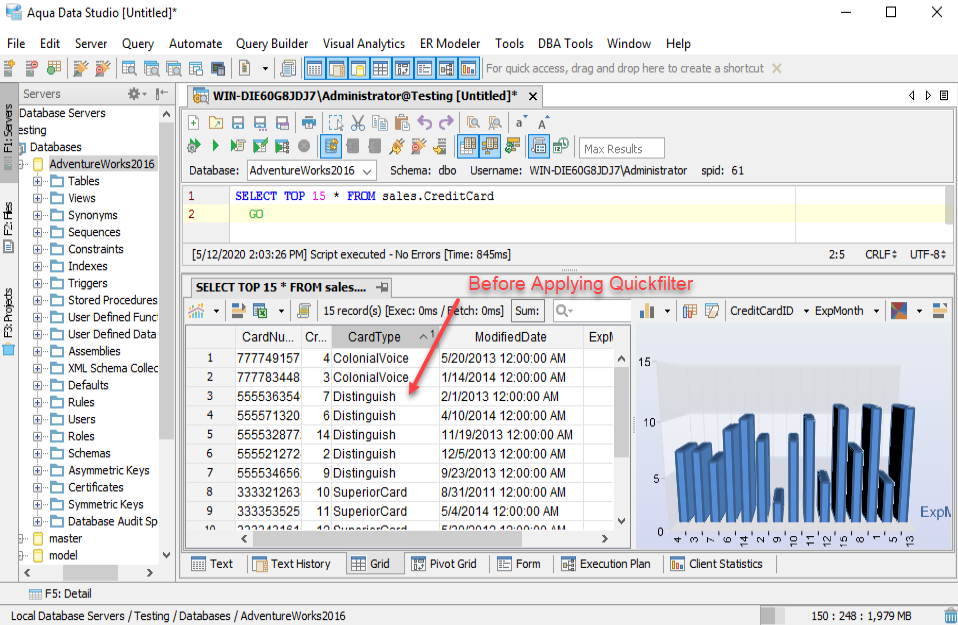Screen dimensions: 958x625
Task: Click the green Execute script arrow
Action: tap(216, 146)
